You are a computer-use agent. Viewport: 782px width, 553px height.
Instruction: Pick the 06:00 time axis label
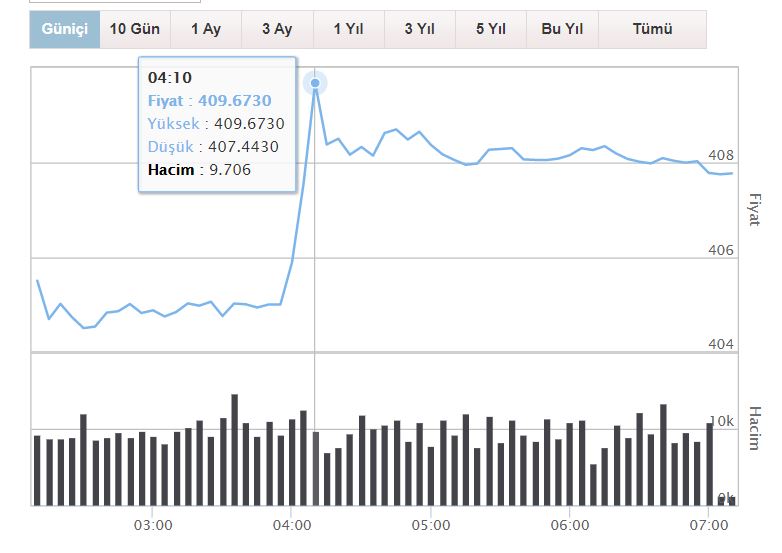tap(568, 524)
